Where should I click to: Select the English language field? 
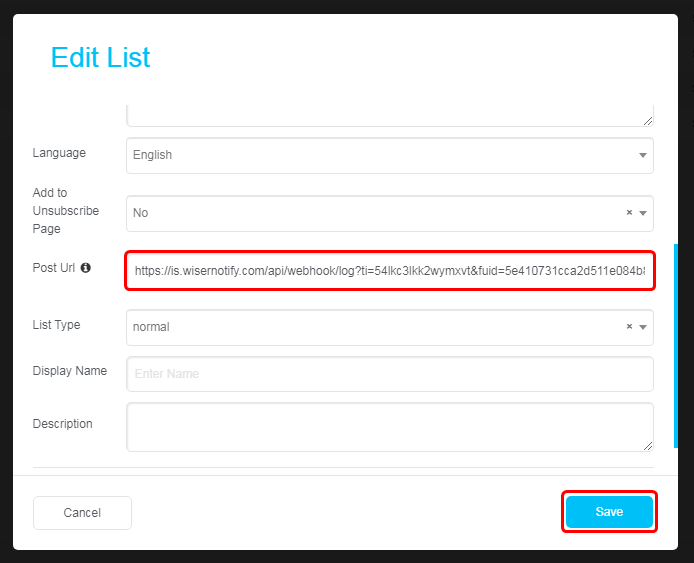coord(389,155)
